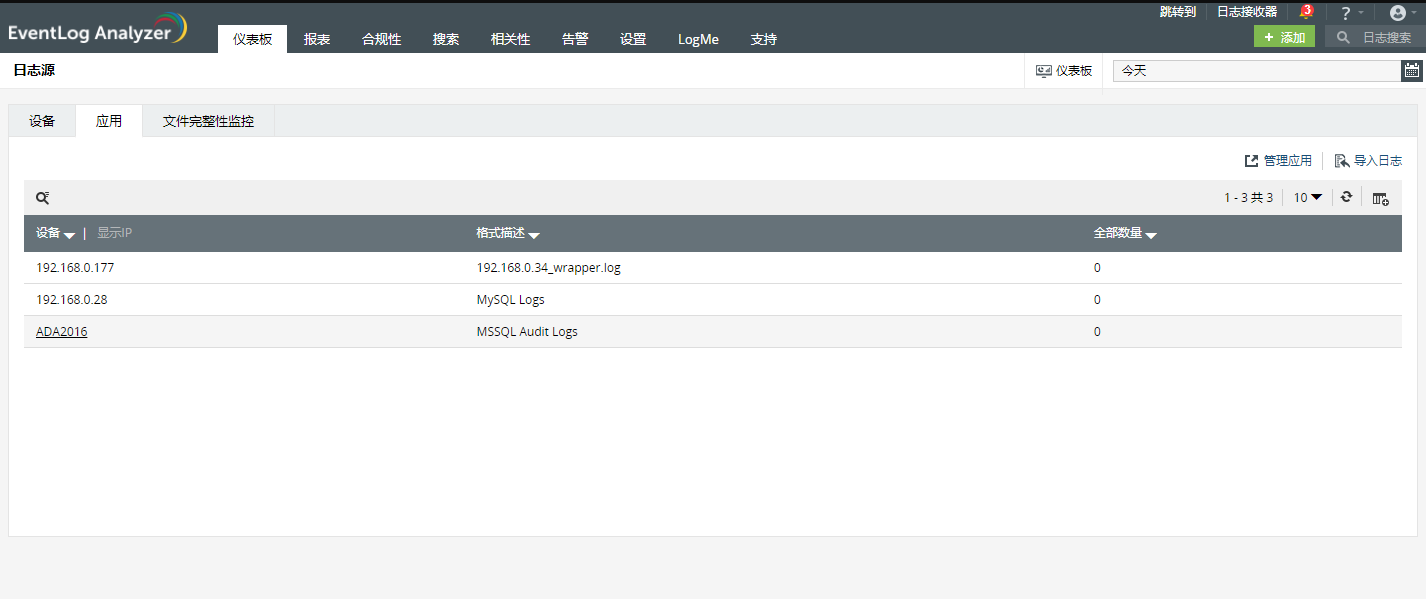1426x599 pixels.
Task: Click device 192.168.0.28
Action: point(72,299)
